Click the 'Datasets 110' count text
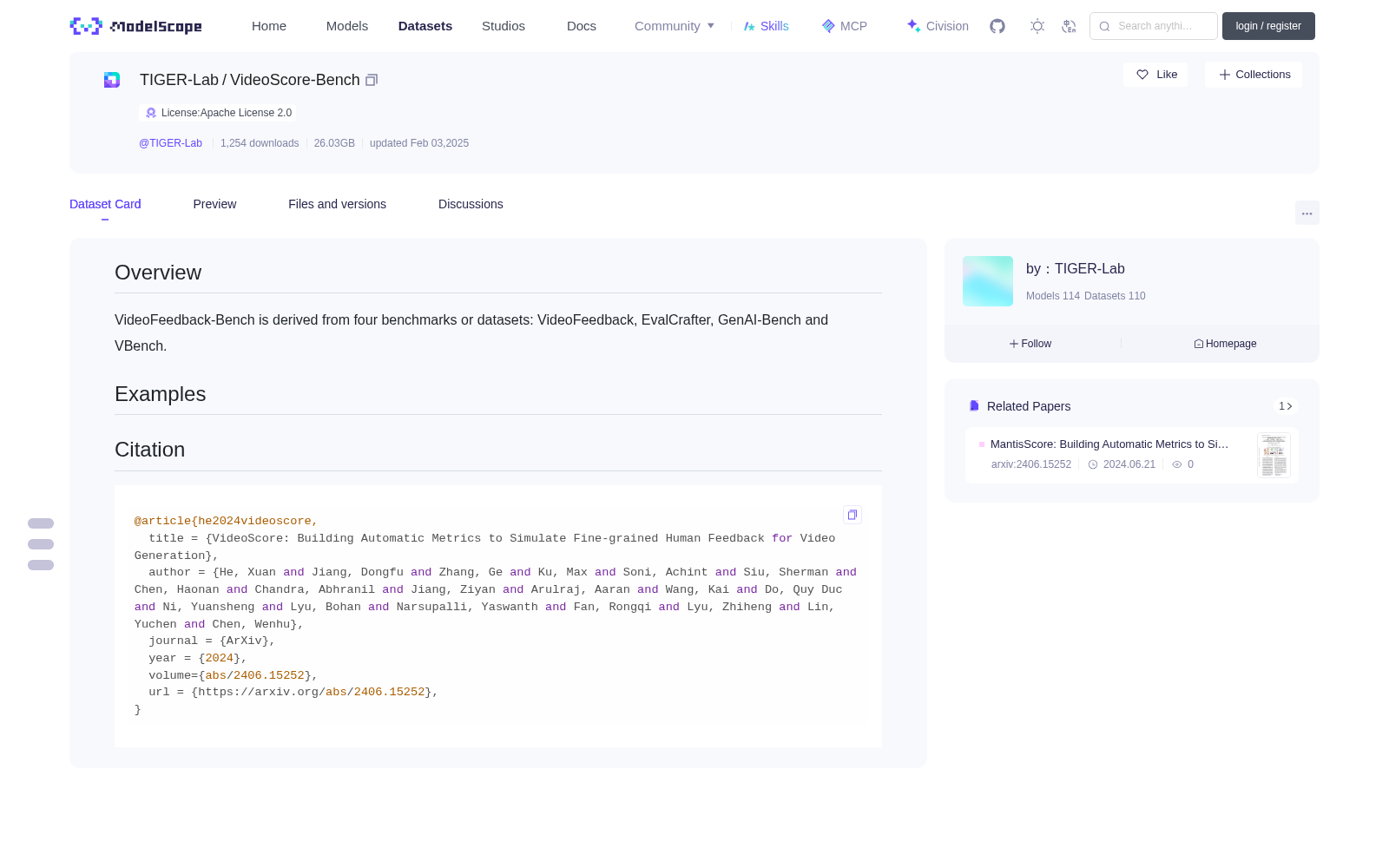This screenshot has width=1389, height=868. click(x=1115, y=296)
